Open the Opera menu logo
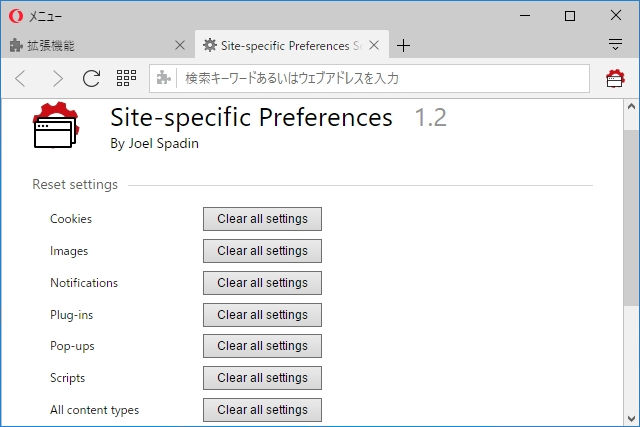 click(x=16, y=16)
